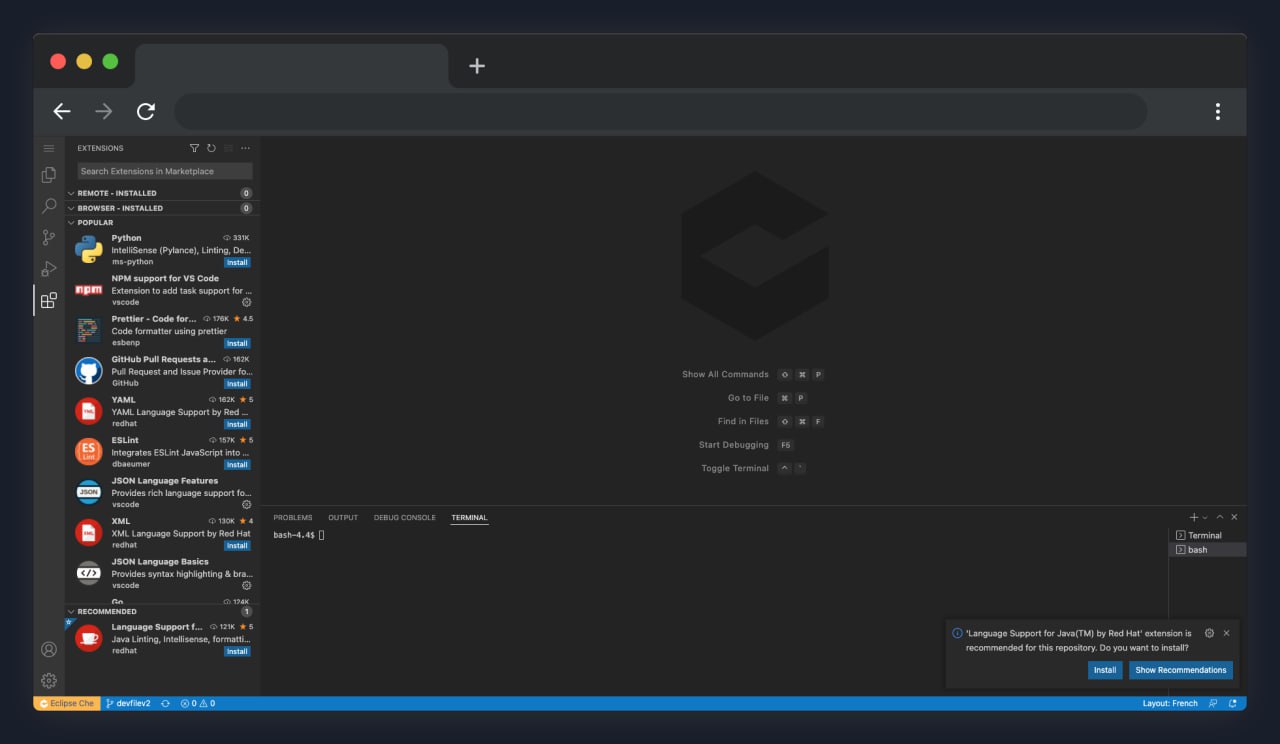Focus the Search Extensions in Marketplace field
Image resolution: width=1280 pixels, height=744 pixels.
click(165, 171)
